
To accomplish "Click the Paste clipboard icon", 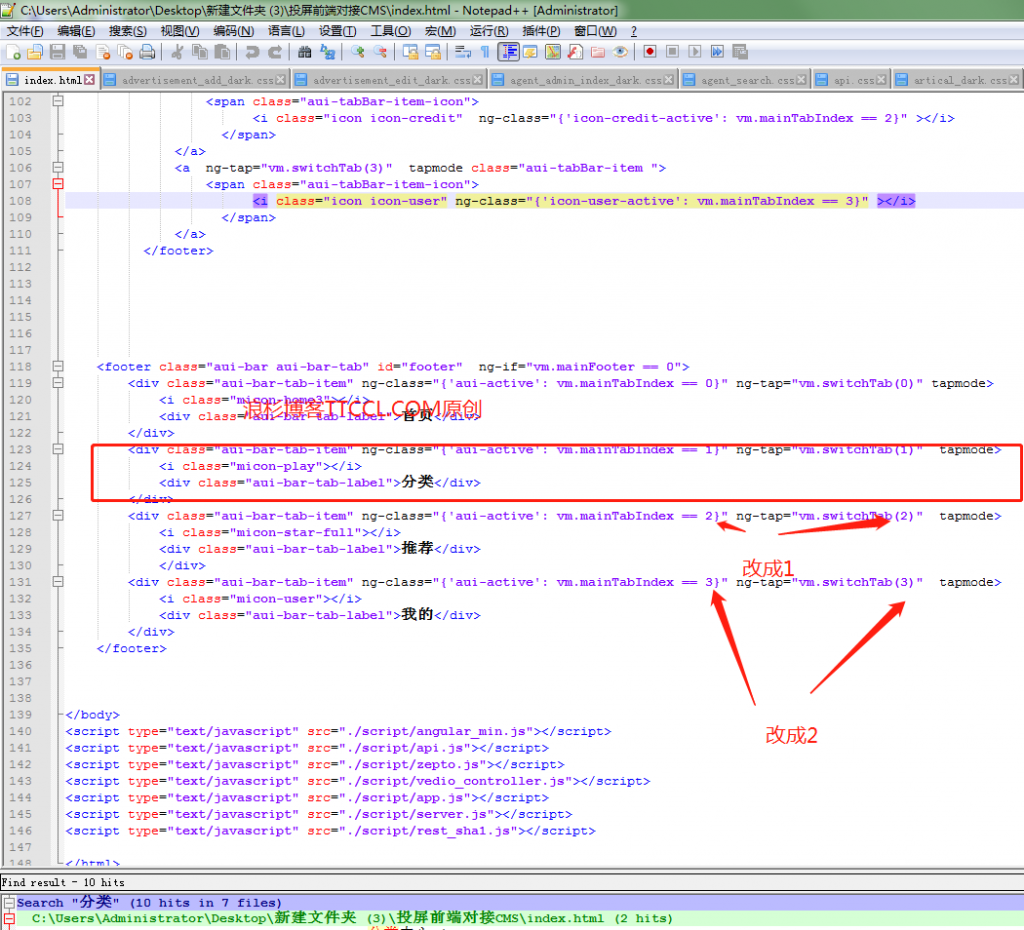I will pyautogui.click(x=222, y=52).
